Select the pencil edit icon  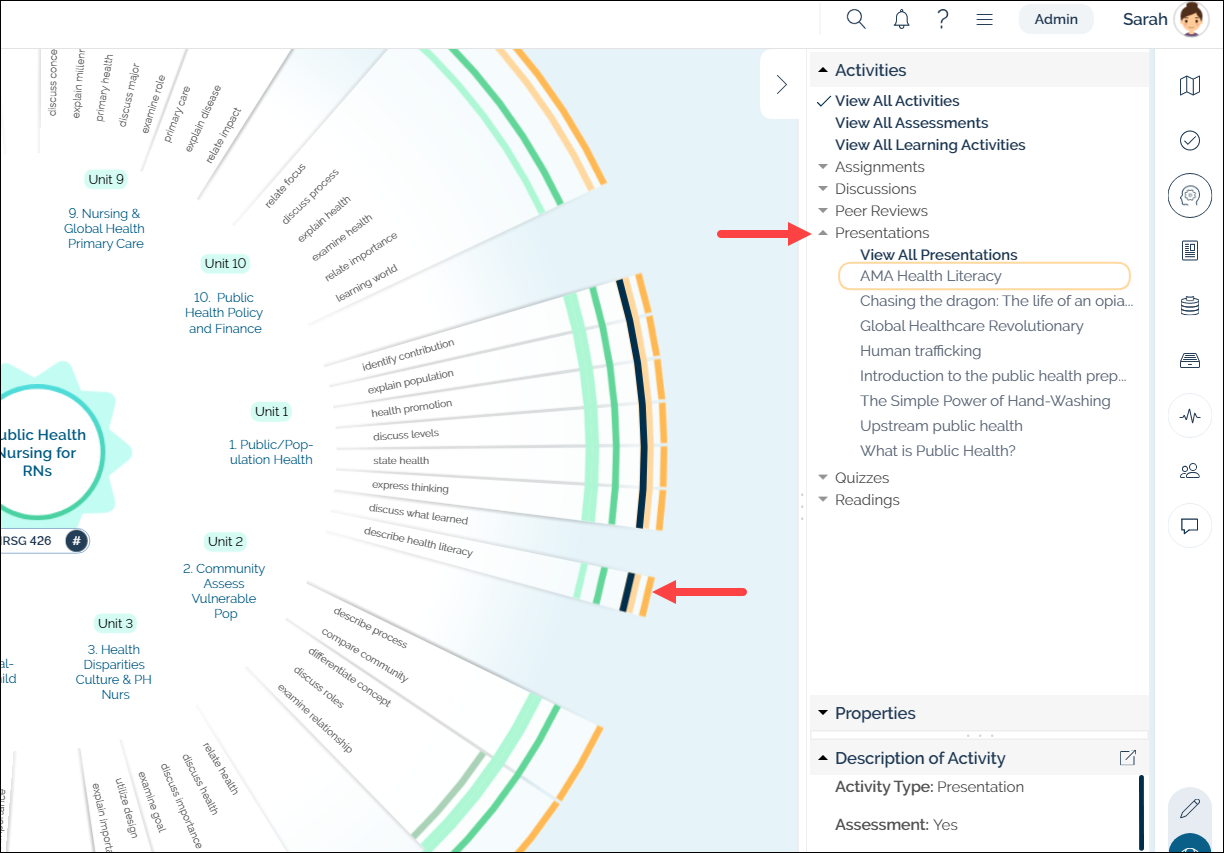[1190, 807]
